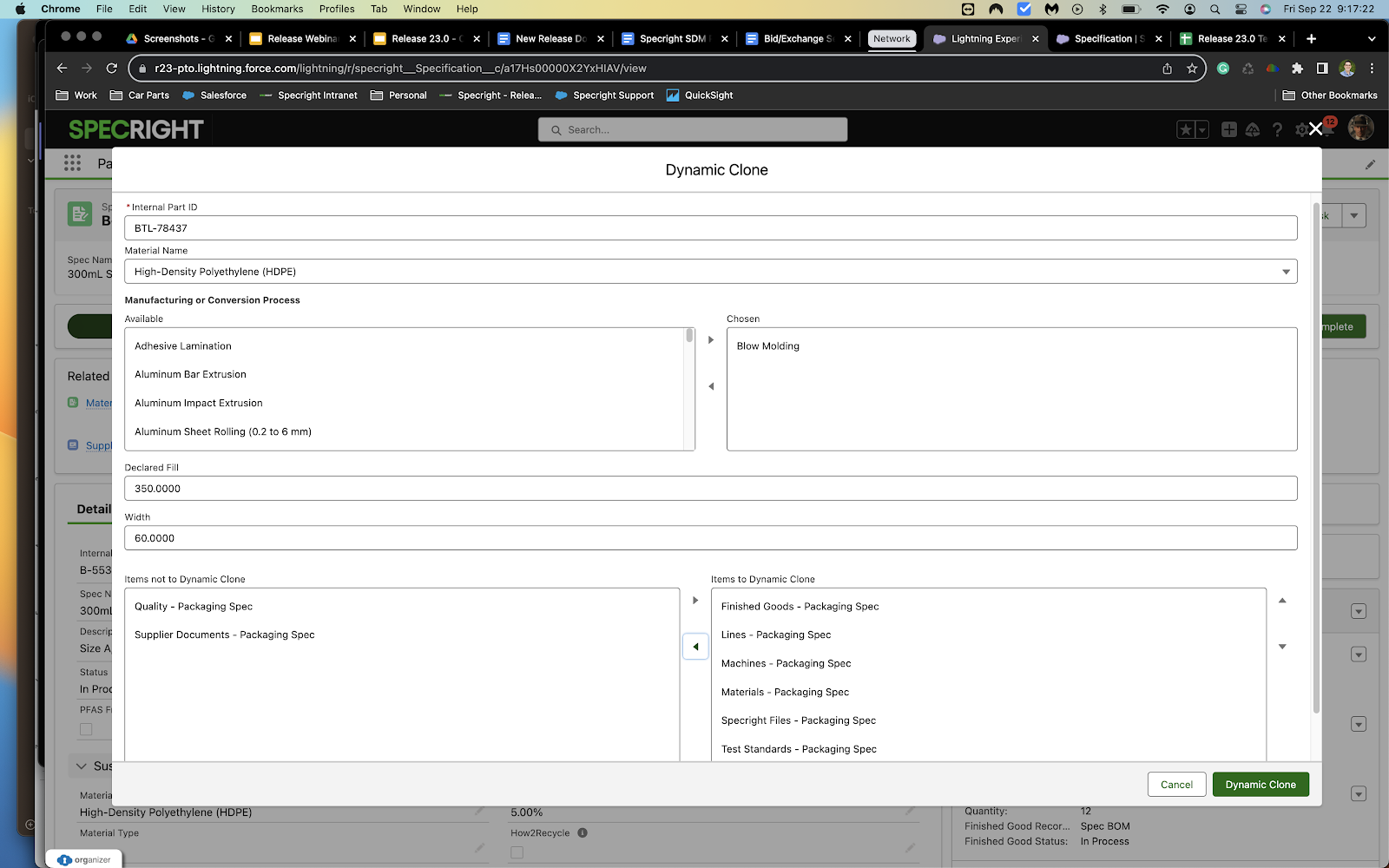The width and height of the screenshot is (1389, 868).
Task: Switch to the New Release Doc tab
Action: coord(550,38)
